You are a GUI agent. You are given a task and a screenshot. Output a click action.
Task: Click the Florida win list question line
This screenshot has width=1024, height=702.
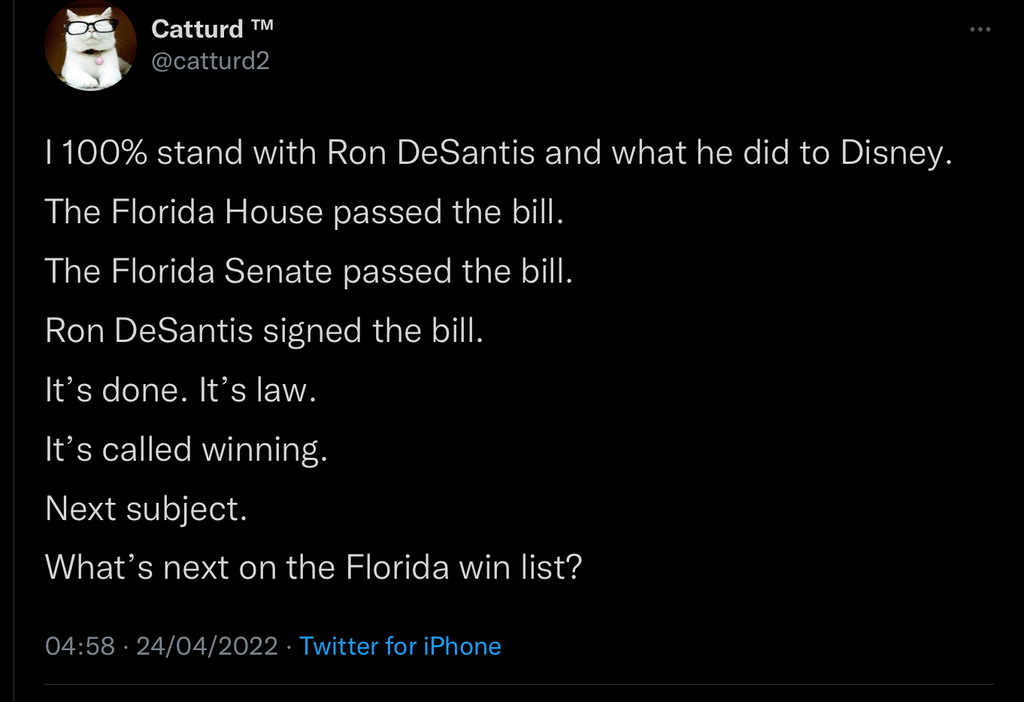click(314, 567)
